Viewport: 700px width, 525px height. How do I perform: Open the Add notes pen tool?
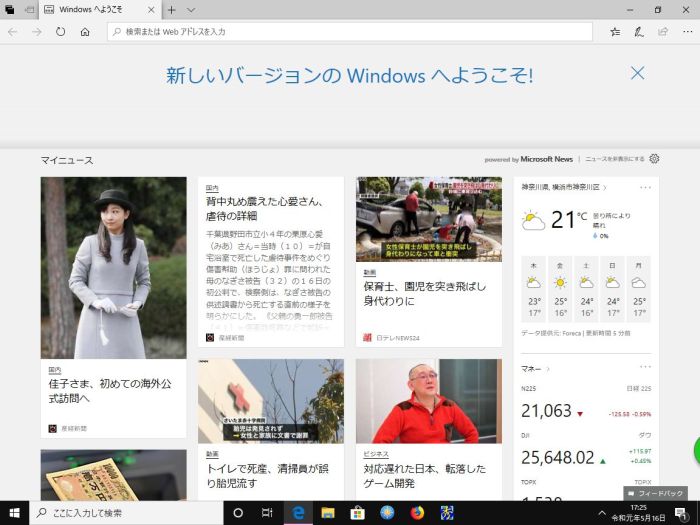pos(639,32)
